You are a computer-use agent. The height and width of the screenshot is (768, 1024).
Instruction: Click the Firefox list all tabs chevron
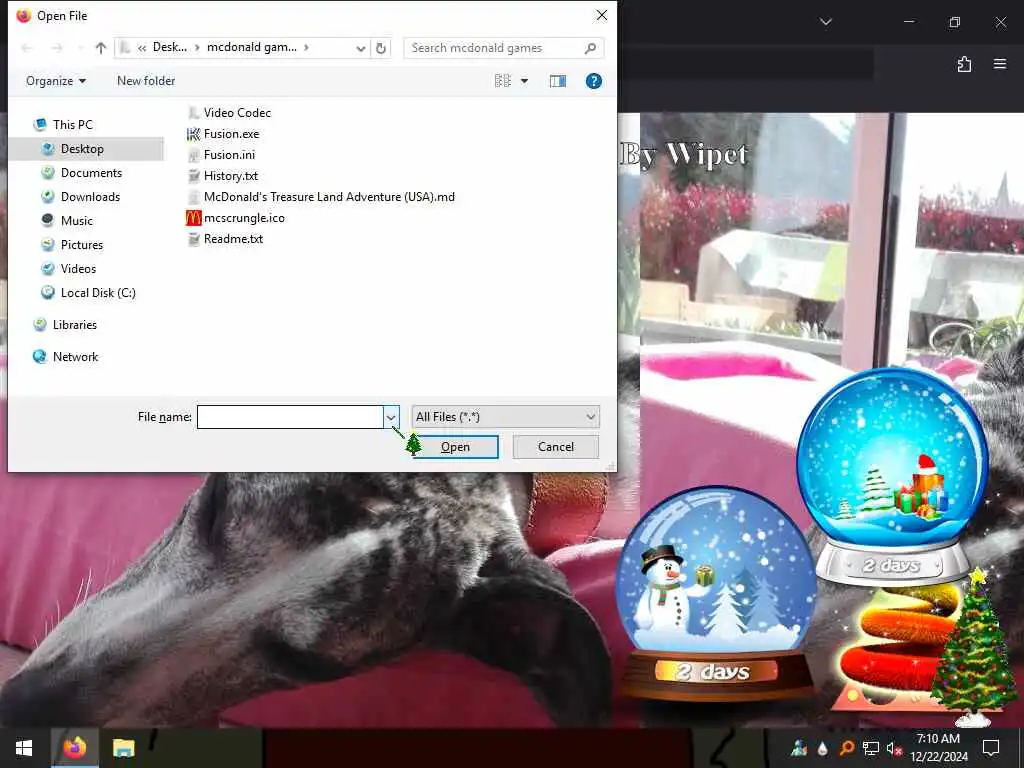coord(825,22)
